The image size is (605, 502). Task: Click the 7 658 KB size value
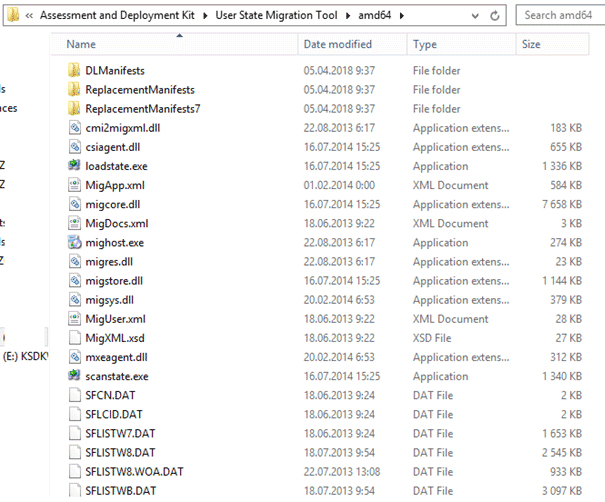coord(562,204)
